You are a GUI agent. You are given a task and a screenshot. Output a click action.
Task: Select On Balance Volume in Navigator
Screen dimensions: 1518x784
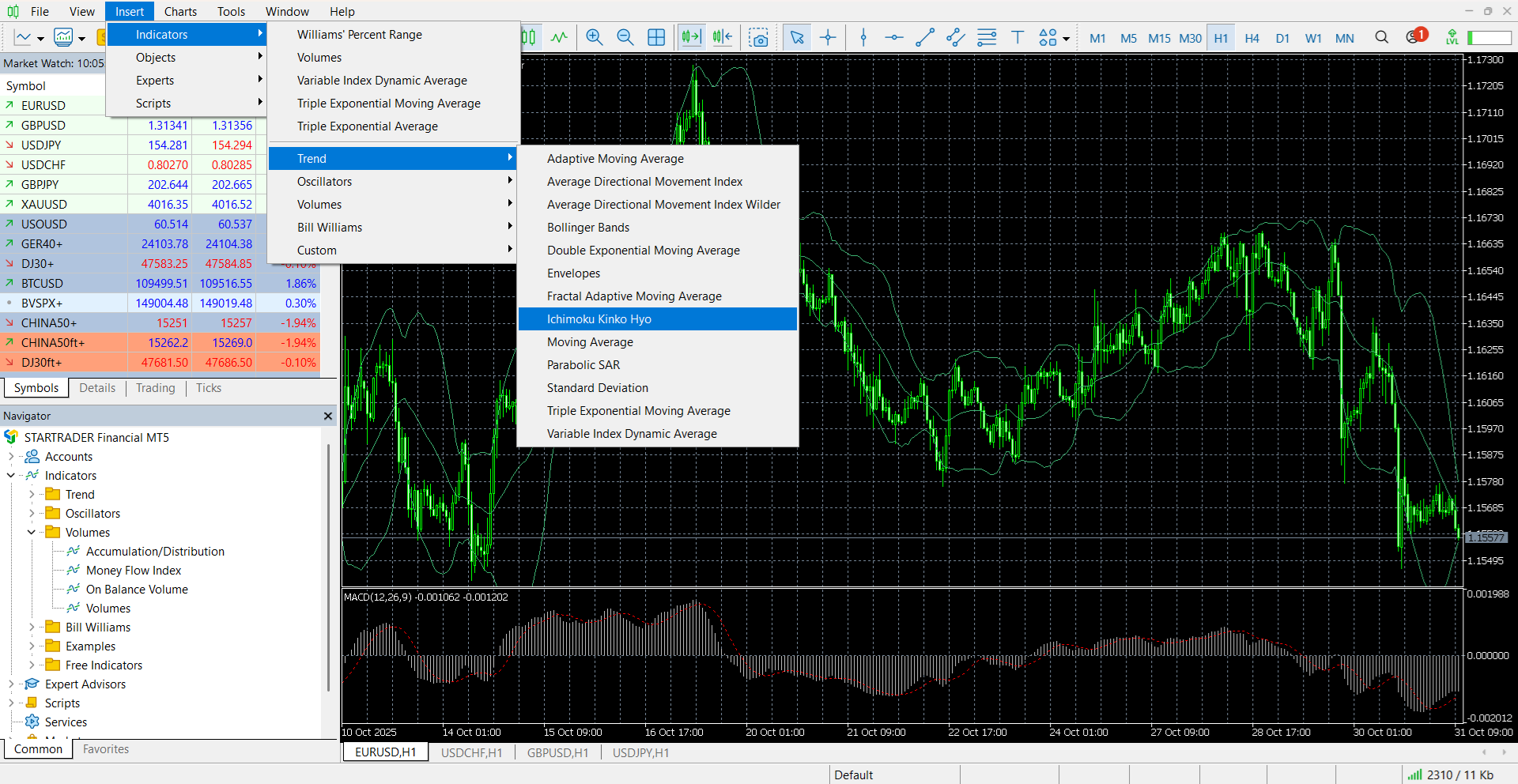click(x=137, y=590)
